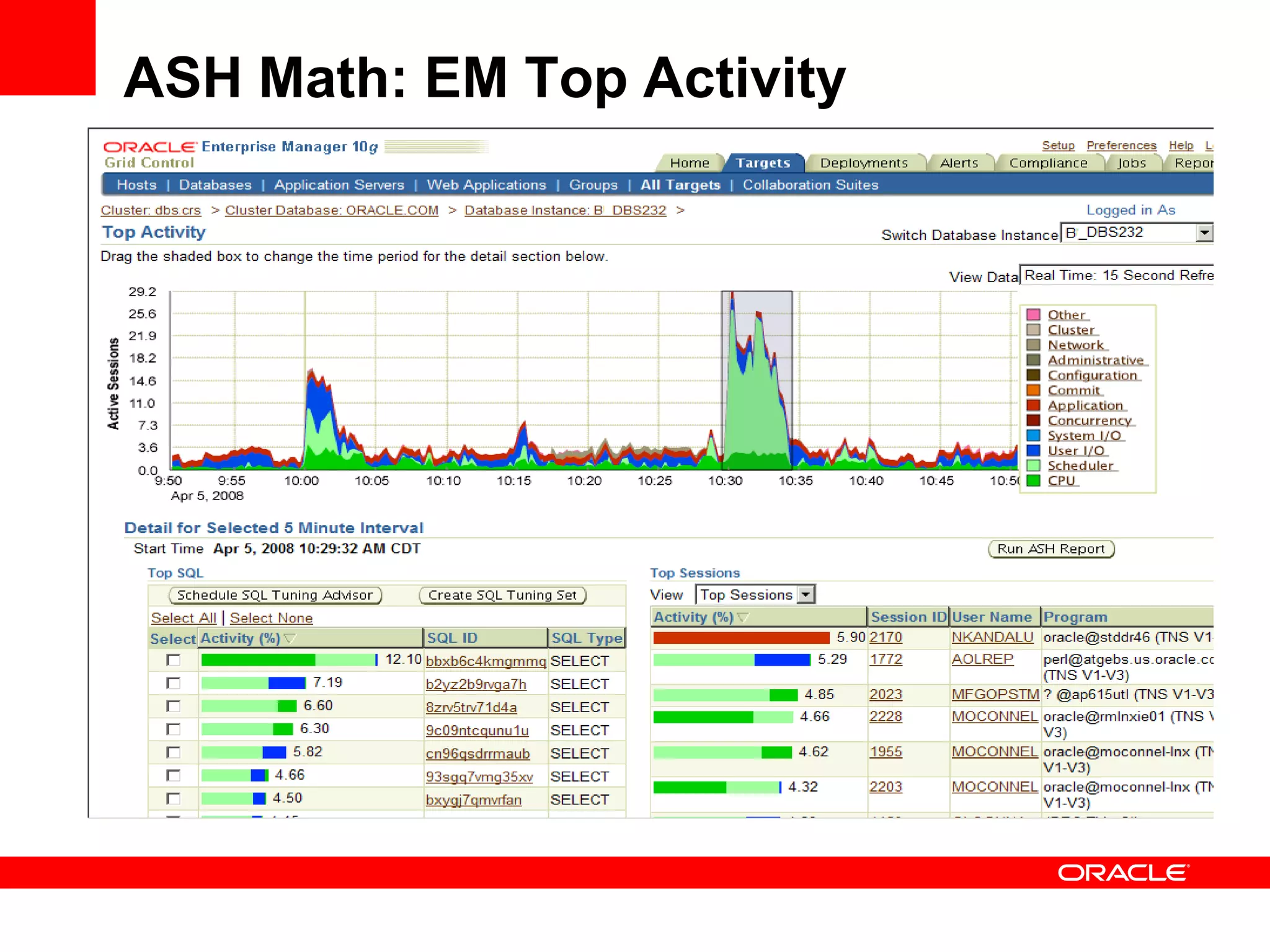The width and height of the screenshot is (1270, 952).
Task: Go to Hosts subtab
Action: (137, 185)
